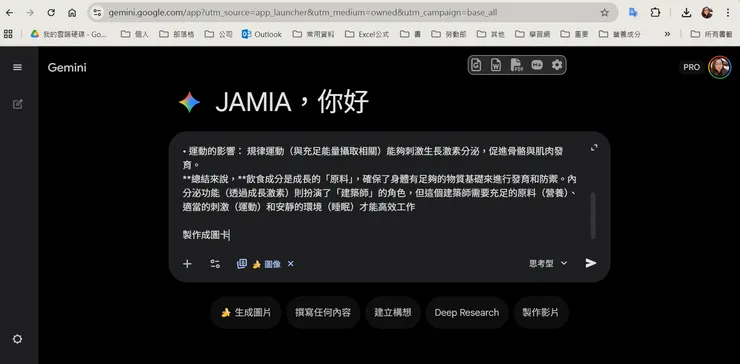Image resolution: width=740 pixels, height=364 pixels.
Task: Open the 學習網 bookmark folder
Action: click(x=533, y=34)
